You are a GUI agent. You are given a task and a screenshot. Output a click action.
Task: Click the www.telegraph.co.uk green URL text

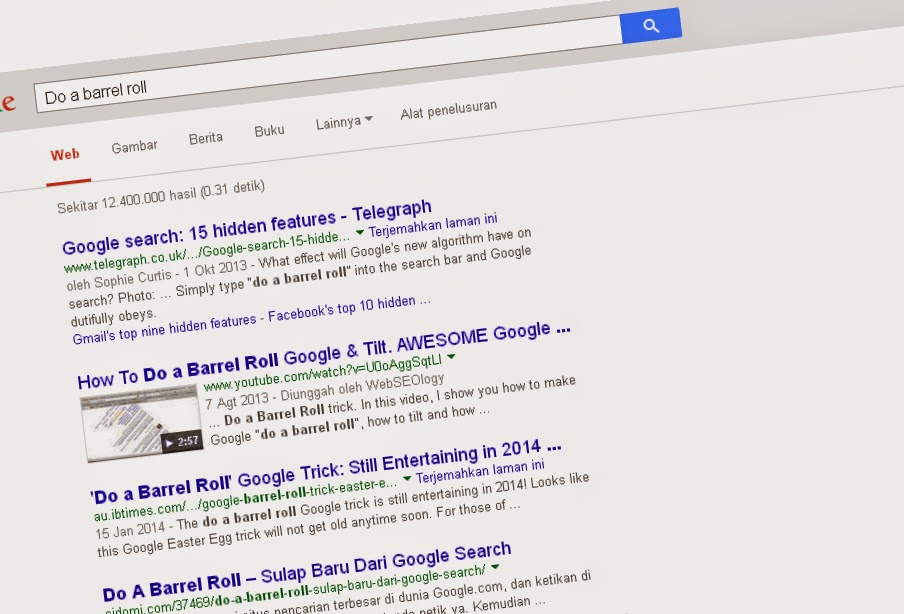tap(206, 251)
